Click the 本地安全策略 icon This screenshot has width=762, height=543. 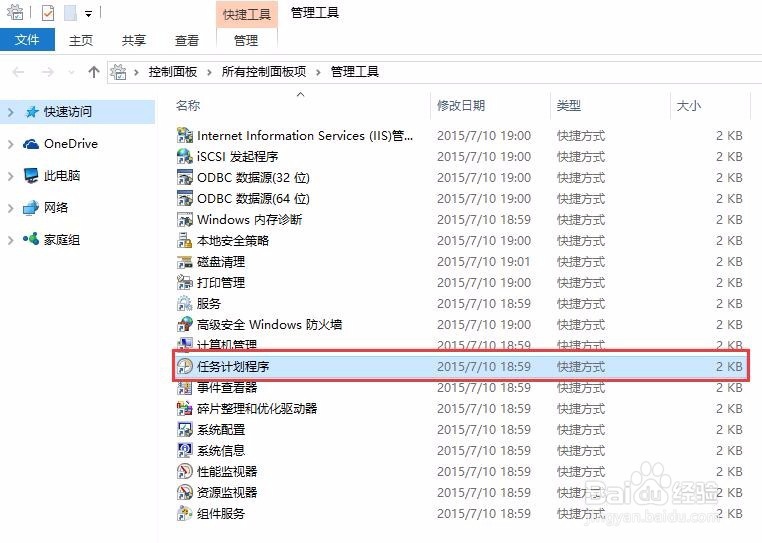tap(185, 240)
